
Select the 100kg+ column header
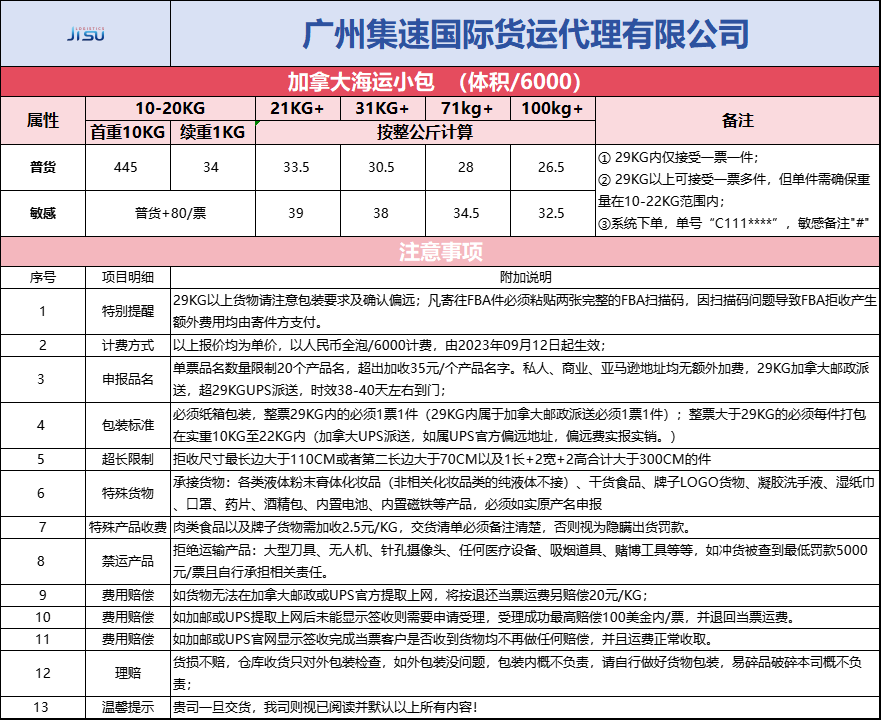553,108
